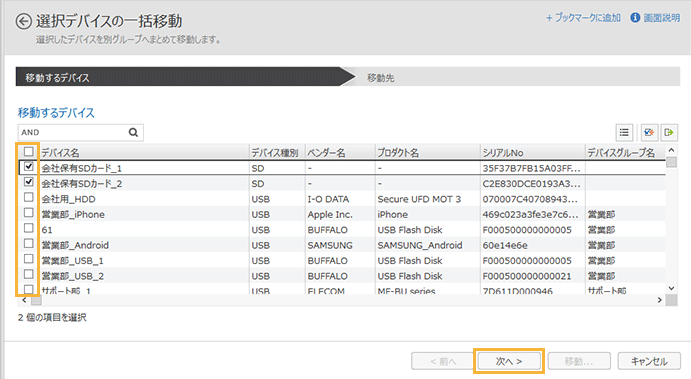Check the checkbox for device 61
The height and width of the screenshot is (379, 691).
coord(29,228)
